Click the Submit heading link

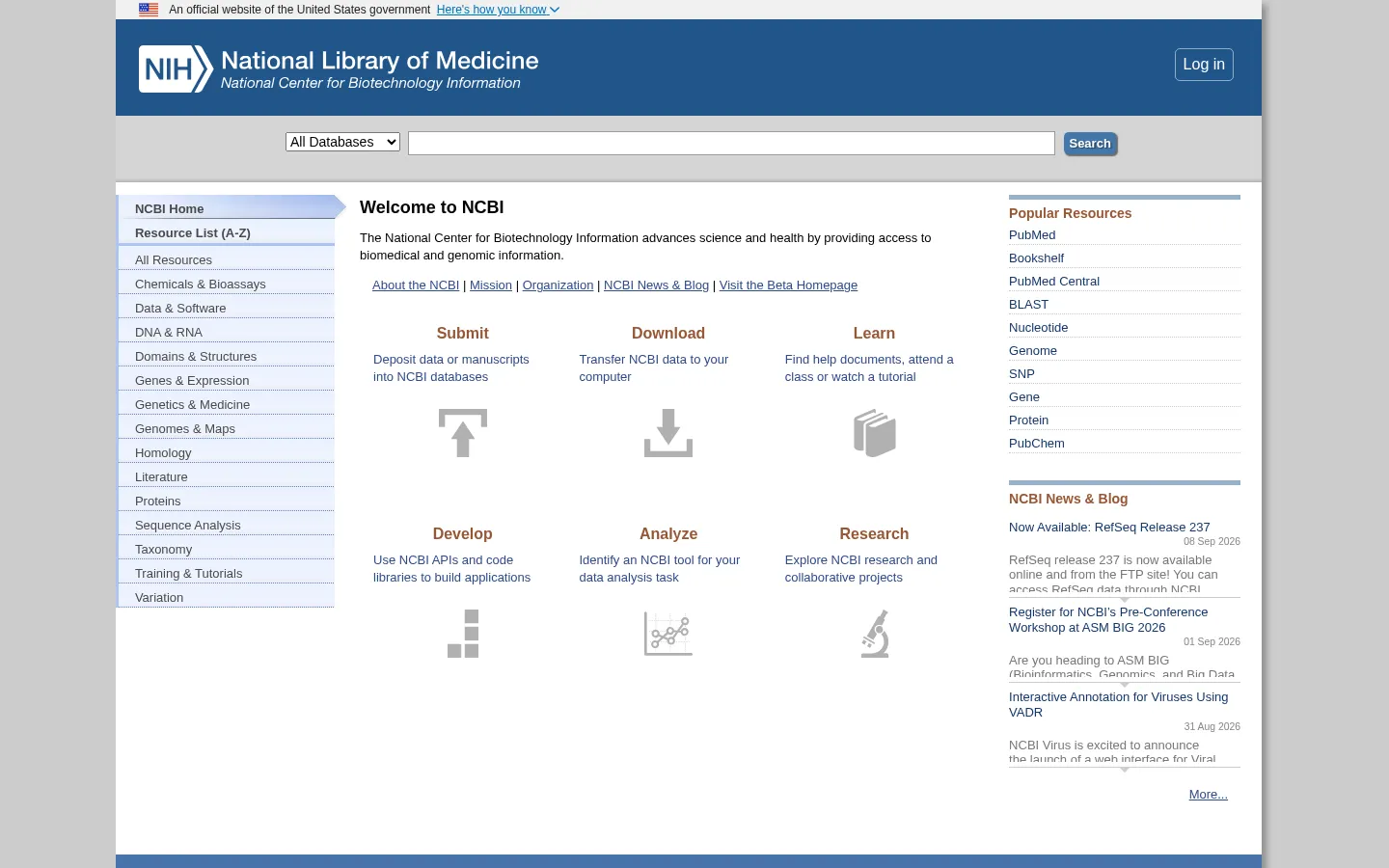click(x=462, y=333)
